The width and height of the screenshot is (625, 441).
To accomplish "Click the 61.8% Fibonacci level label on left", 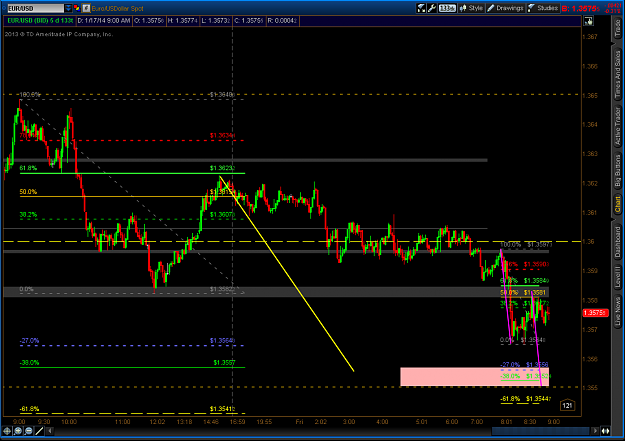I will [x=28, y=168].
